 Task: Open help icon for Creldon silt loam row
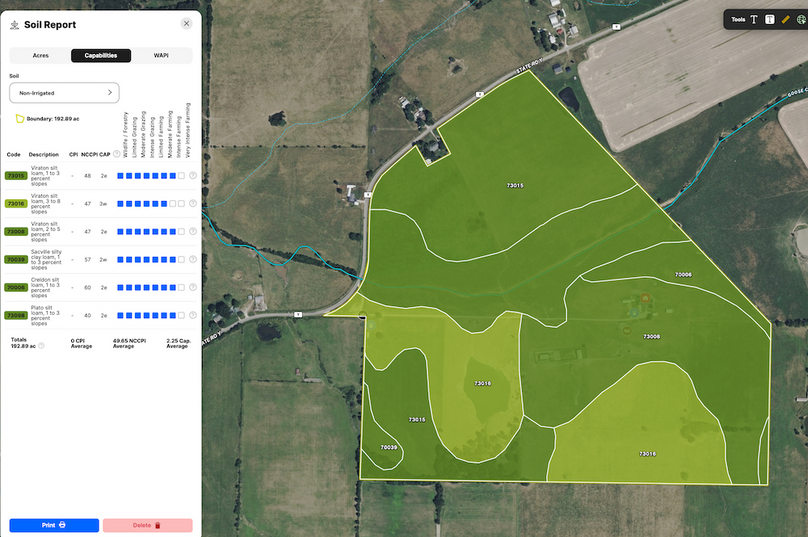tap(193, 287)
